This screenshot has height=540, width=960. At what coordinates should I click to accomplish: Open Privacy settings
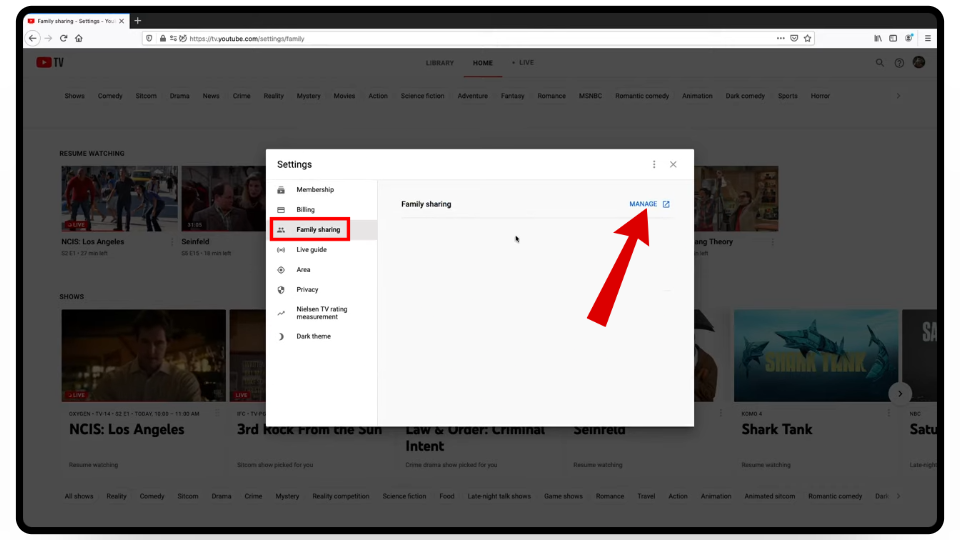[x=321, y=290]
